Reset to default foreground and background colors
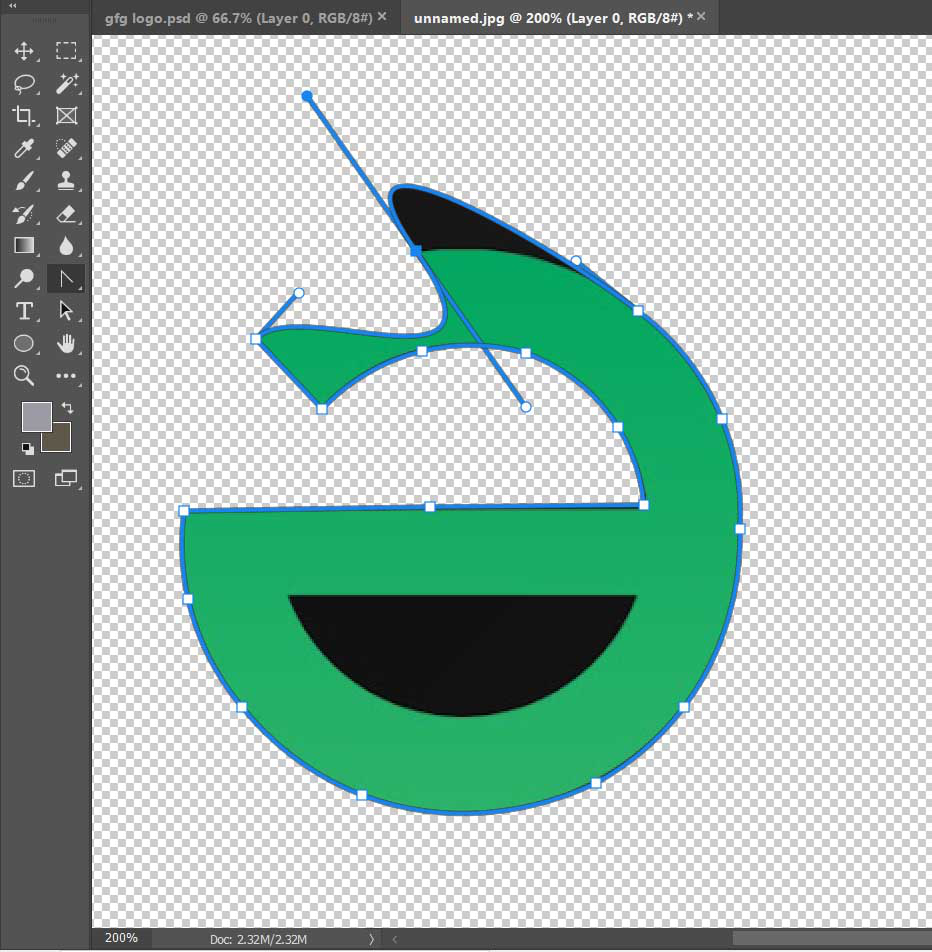Screen dimensions: 932x952 (x=27, y=449)
